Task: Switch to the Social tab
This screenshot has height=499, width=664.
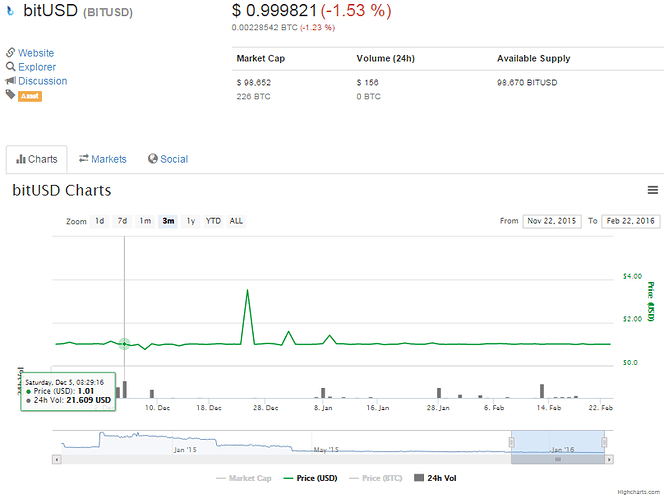Action: click(x=168, y=159)
